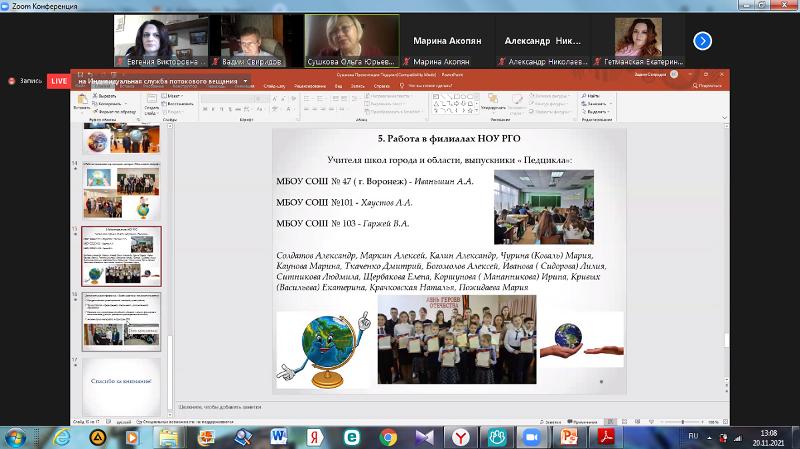Select slide 17 'Спасибо за внимание' thumbnail
The height and width of the screenshot is (449, 800).
point(120,381)
